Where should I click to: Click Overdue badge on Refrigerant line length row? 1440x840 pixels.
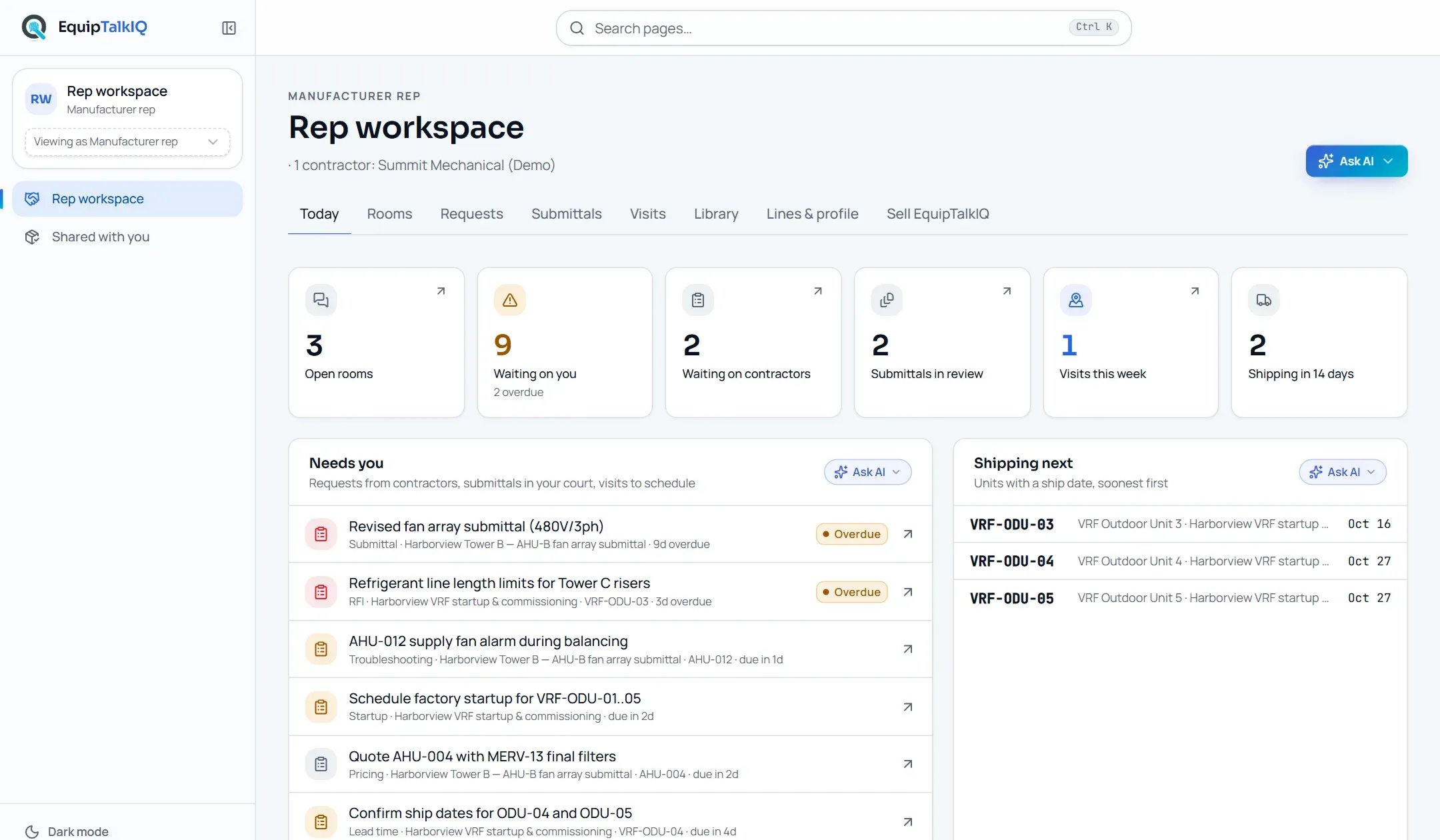[851, 592]
